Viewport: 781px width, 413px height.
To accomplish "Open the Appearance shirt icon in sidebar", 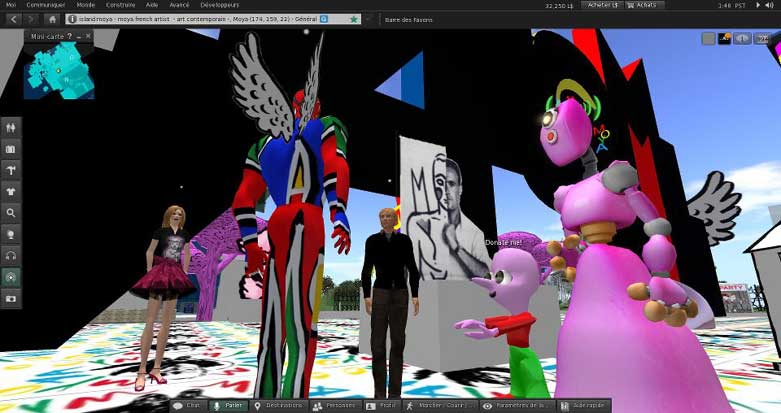I will [11, 192].
